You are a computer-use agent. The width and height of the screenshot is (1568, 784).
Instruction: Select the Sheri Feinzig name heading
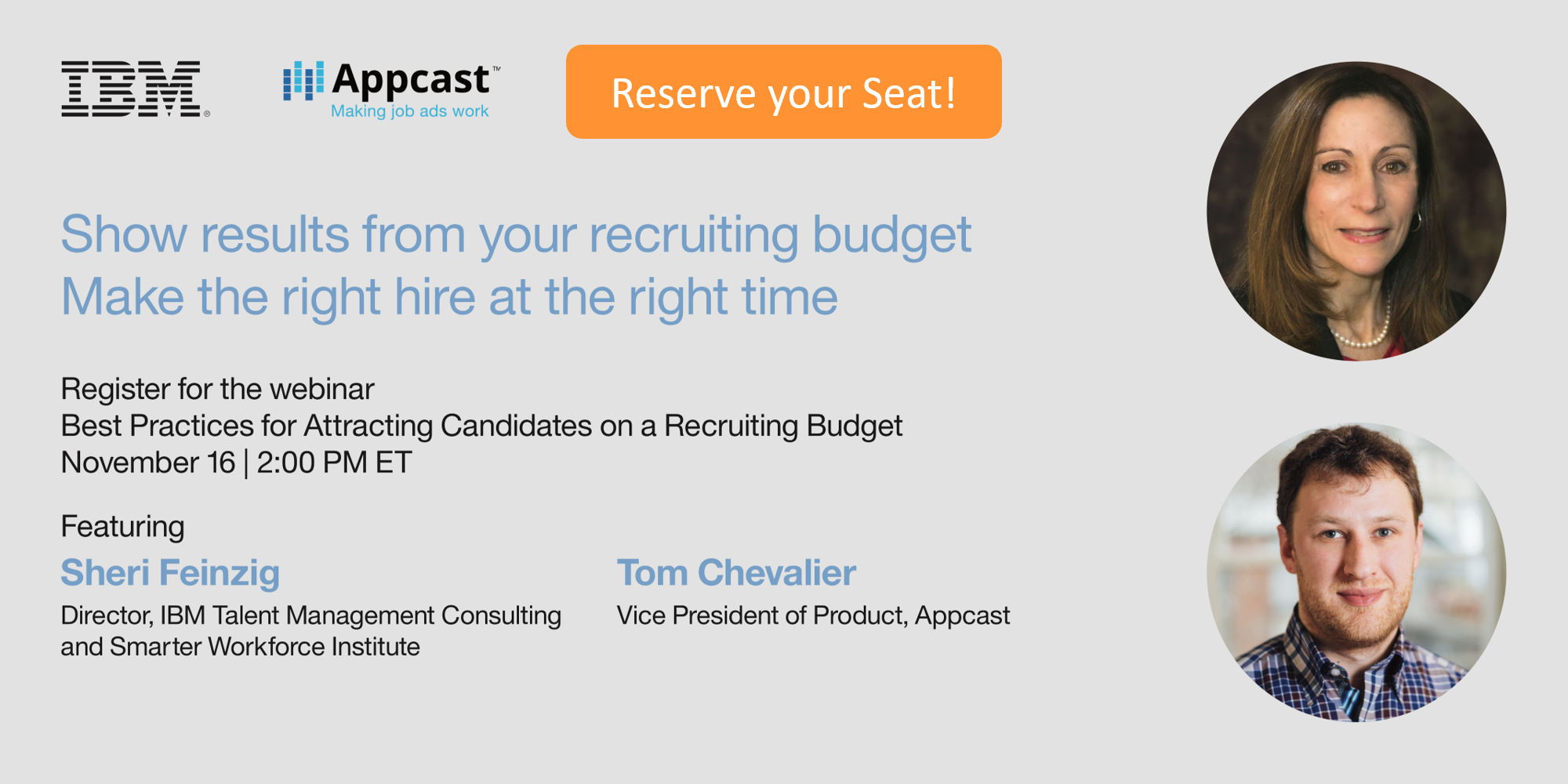pos(170,573)
